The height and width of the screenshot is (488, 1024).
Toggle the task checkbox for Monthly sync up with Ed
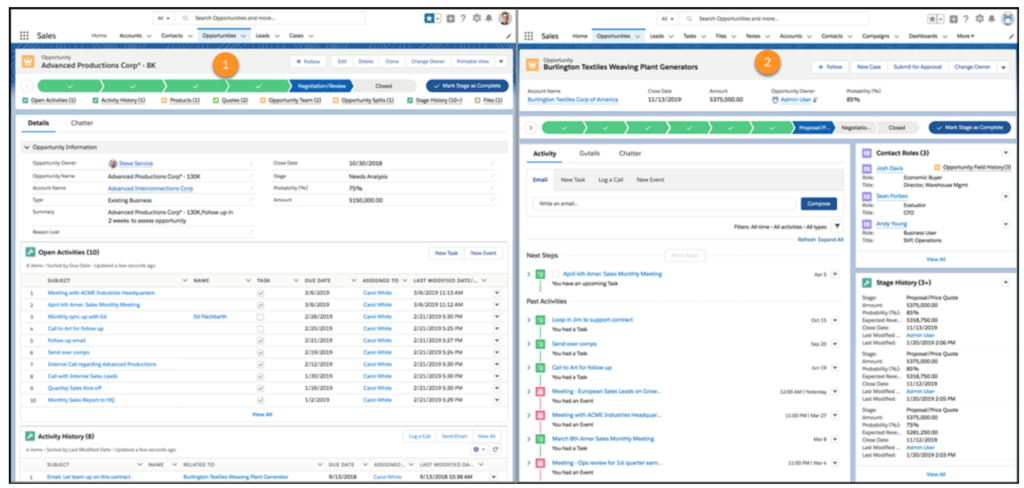coord(261,317)
